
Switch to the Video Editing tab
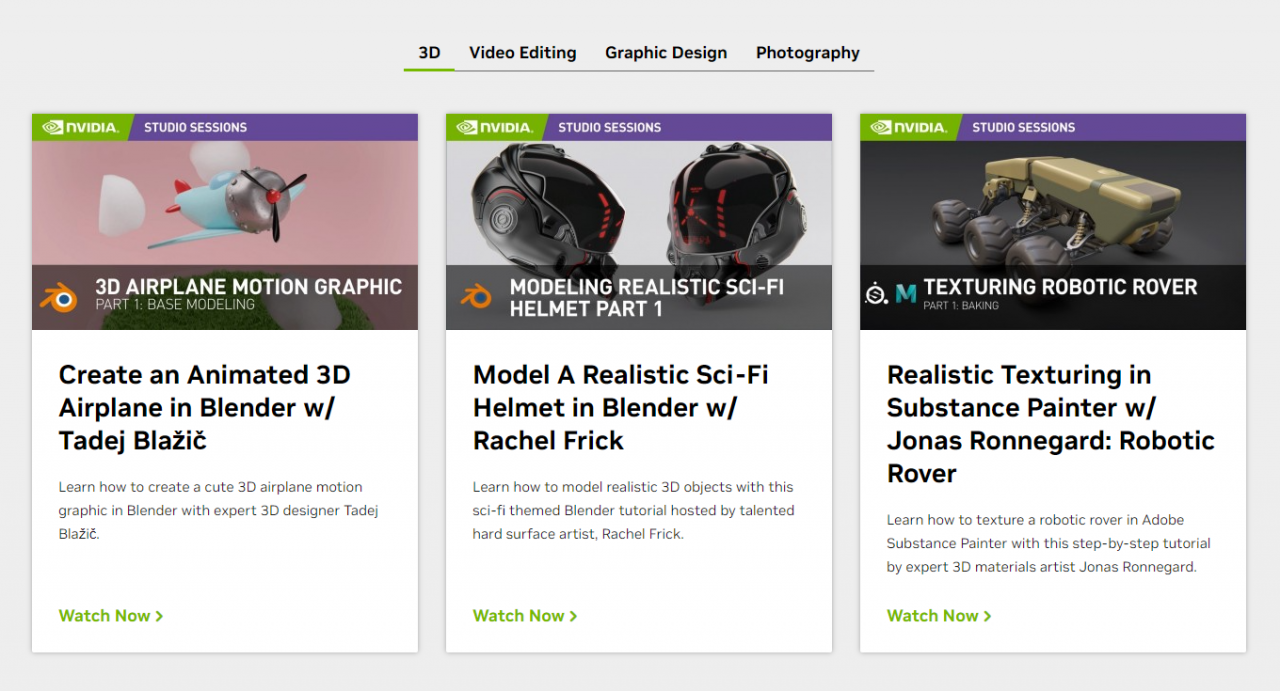pos(522,53)
